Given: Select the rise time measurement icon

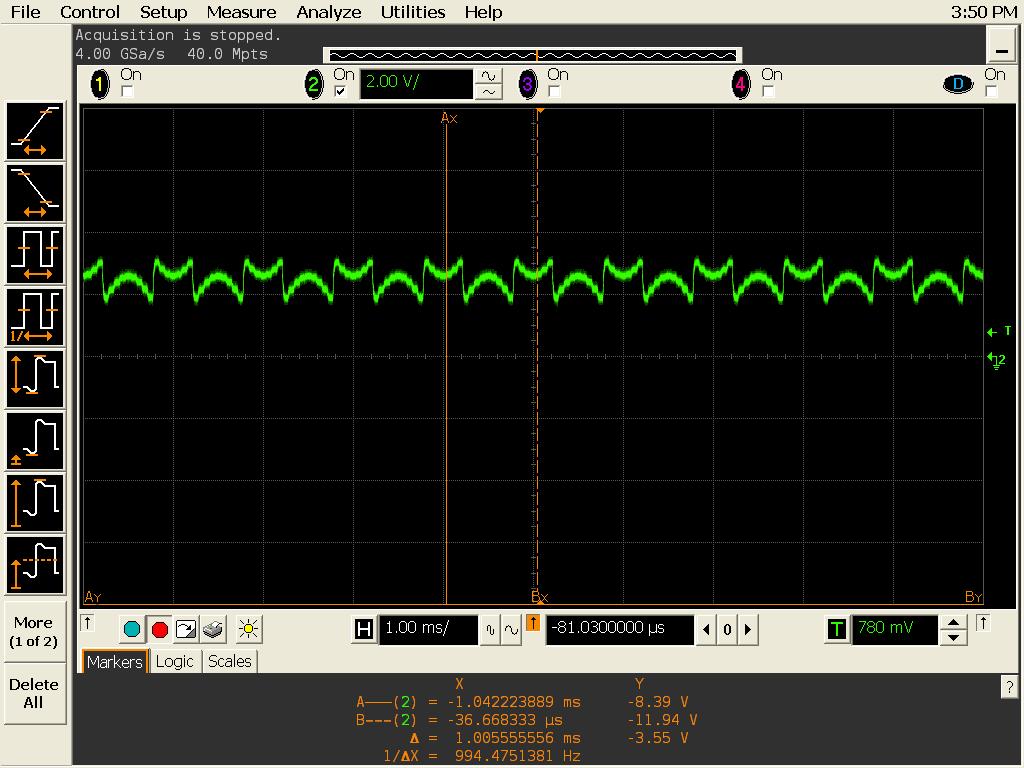Looking at the screenshot, I should [34, 130].
